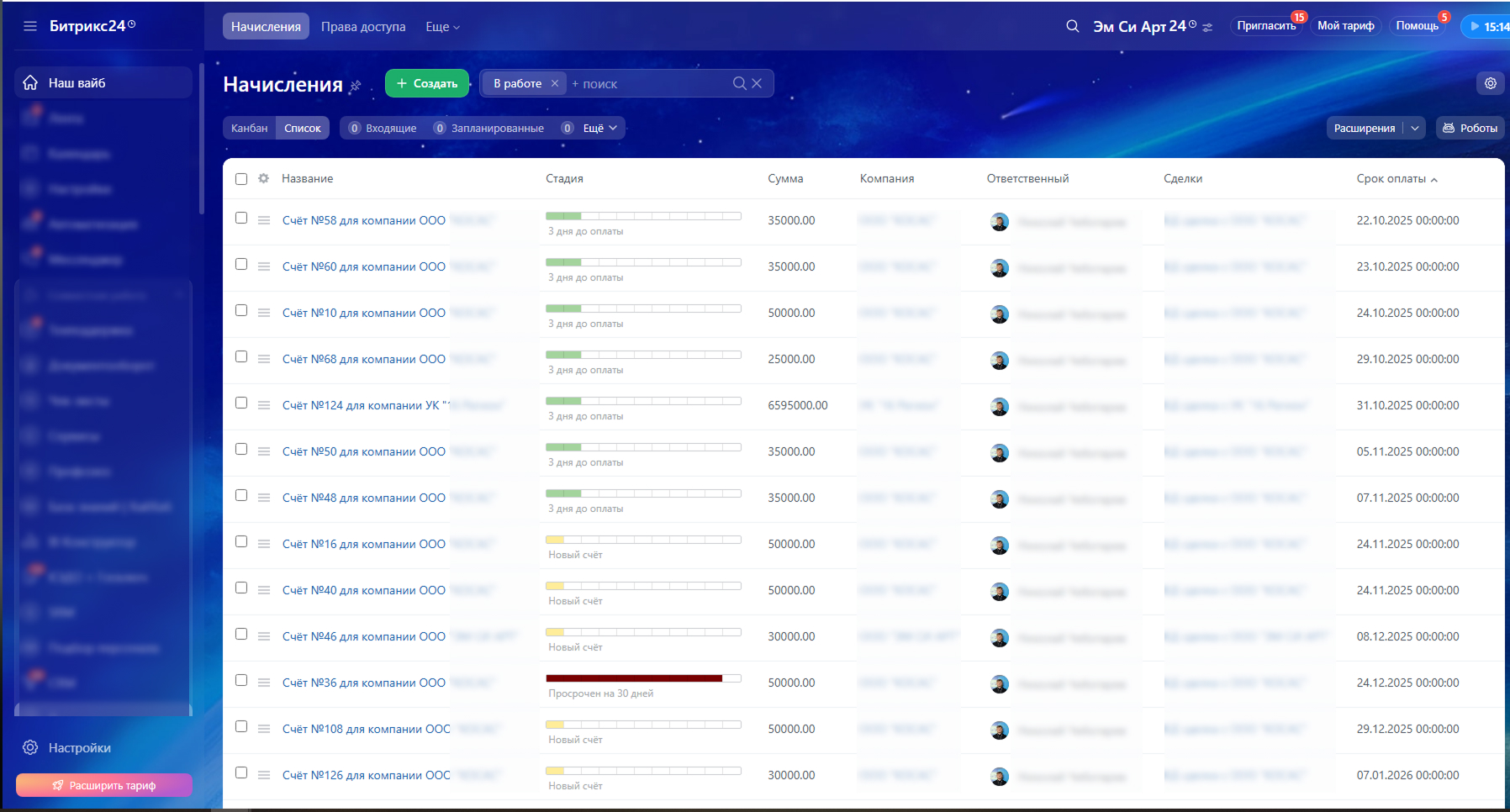Open the Права доступа tab

pos(363,27)
